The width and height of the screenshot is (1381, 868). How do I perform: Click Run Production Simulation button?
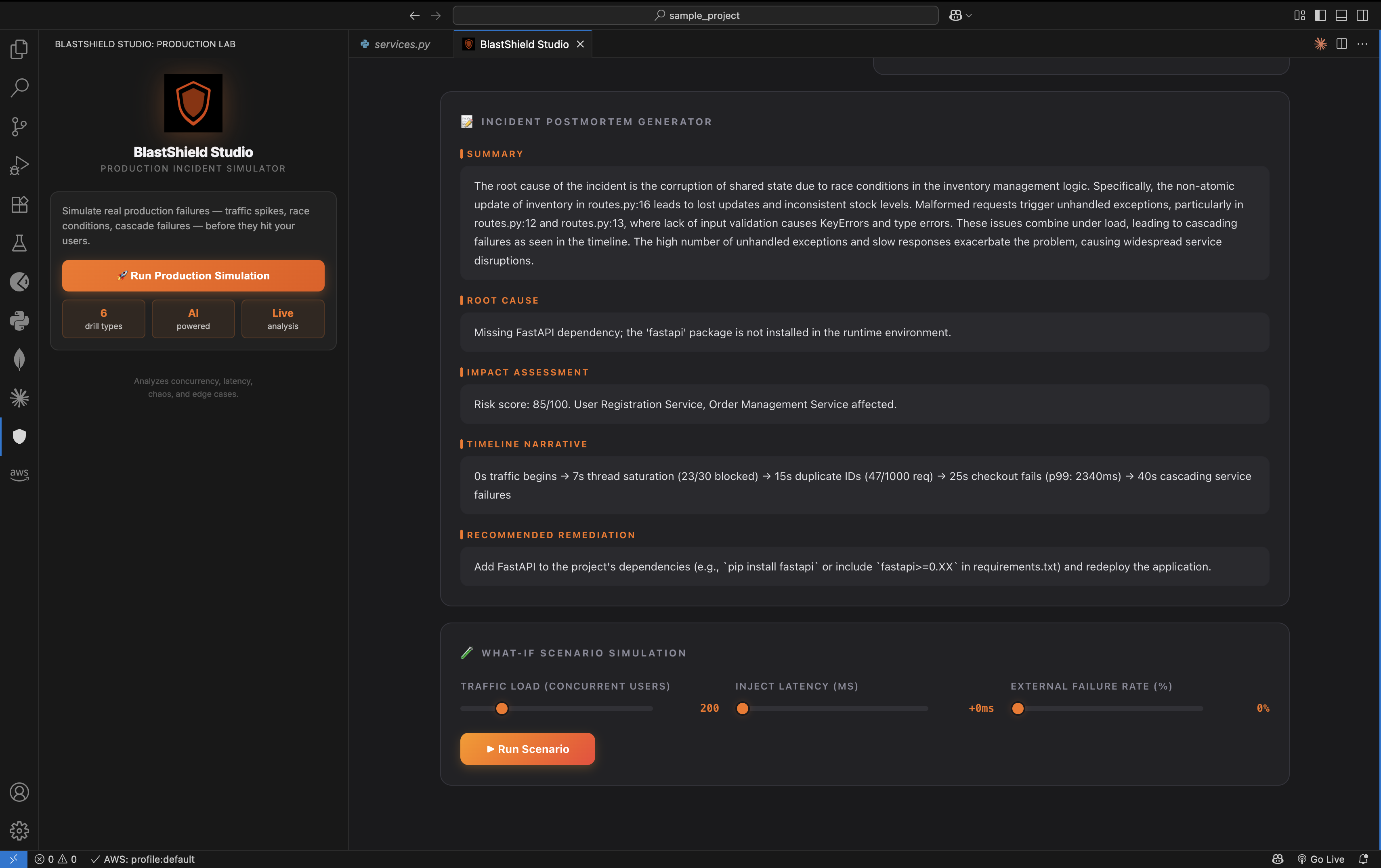pyautogui.click(x=193, y=276)
